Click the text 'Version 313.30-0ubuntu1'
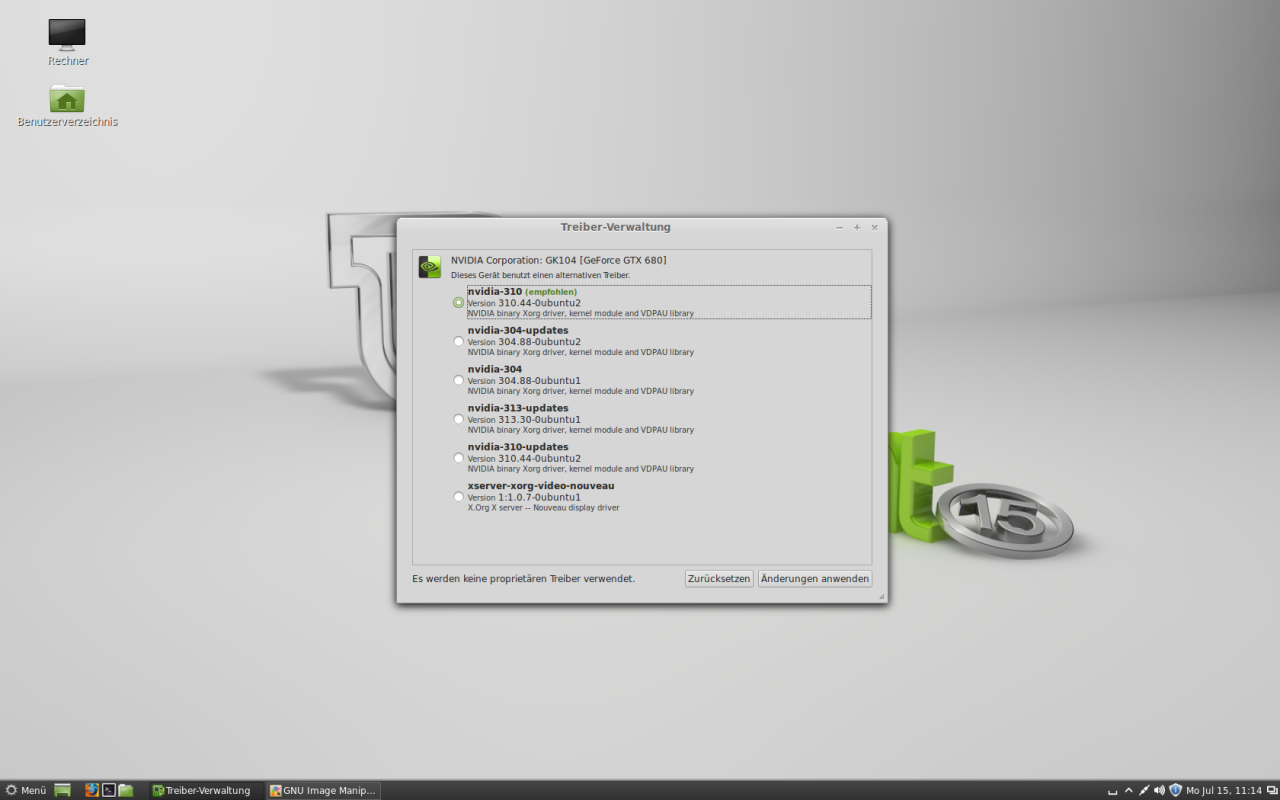 pyautogui.click(x=524, y=420)
